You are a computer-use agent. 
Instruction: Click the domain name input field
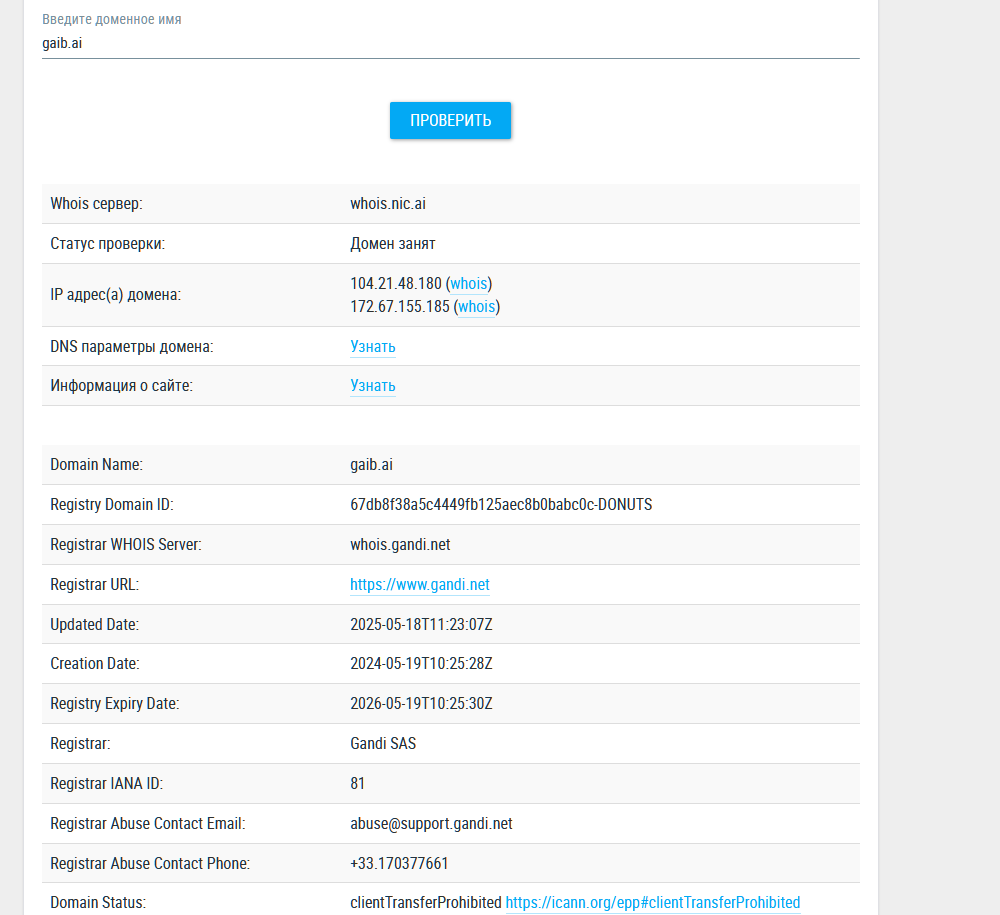point(450,44)
